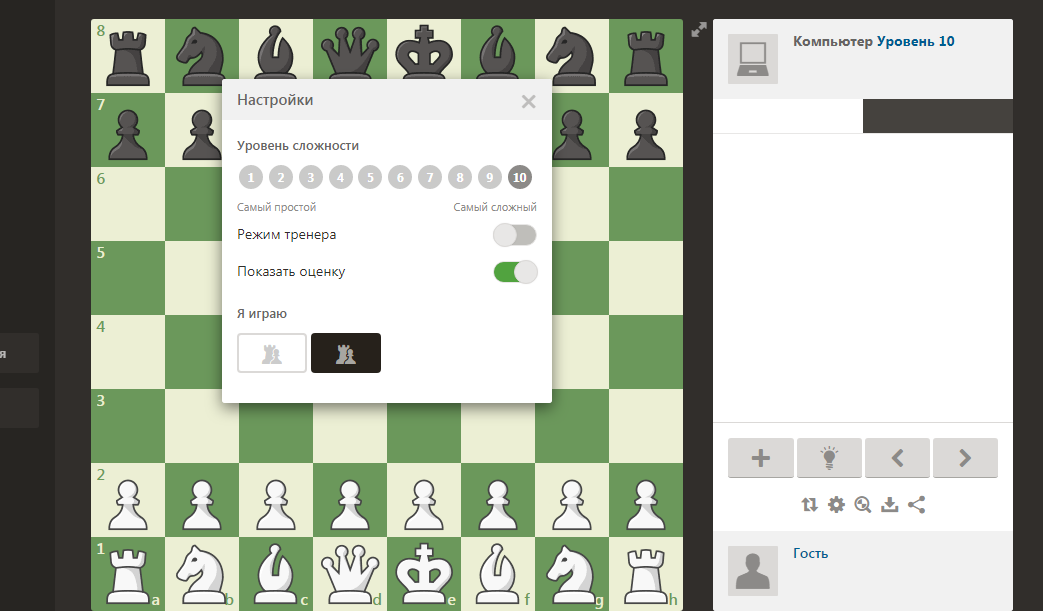Open the Гость profile link
The height and width of the screenshot is (611, 1043).
coord(810,553)
